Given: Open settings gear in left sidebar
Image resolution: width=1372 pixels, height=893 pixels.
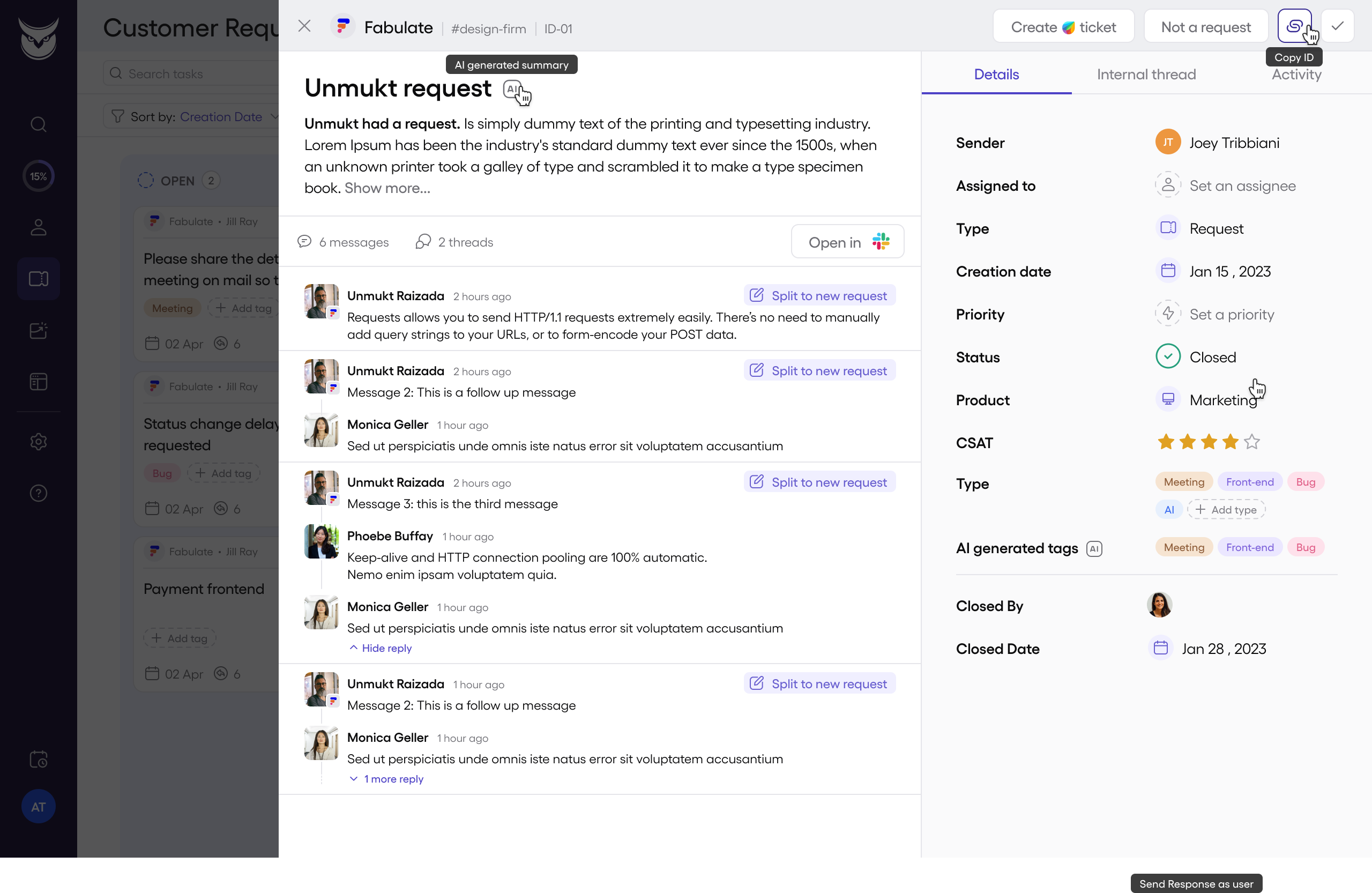Looking at the screenshot, I should [x=38, y=442].
